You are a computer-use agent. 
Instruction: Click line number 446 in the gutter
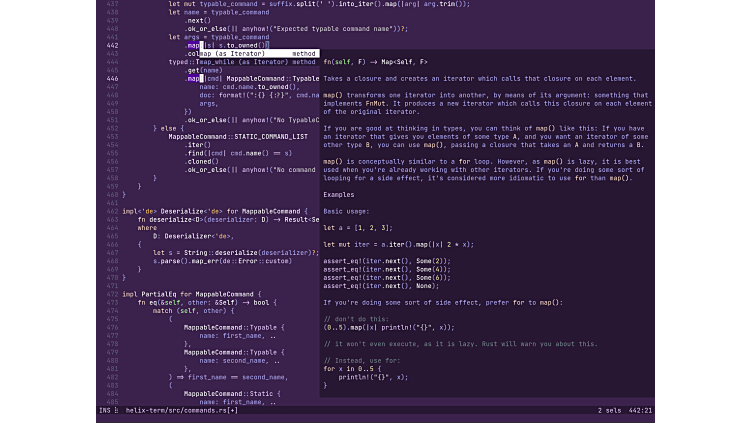(x=112, y=78)
